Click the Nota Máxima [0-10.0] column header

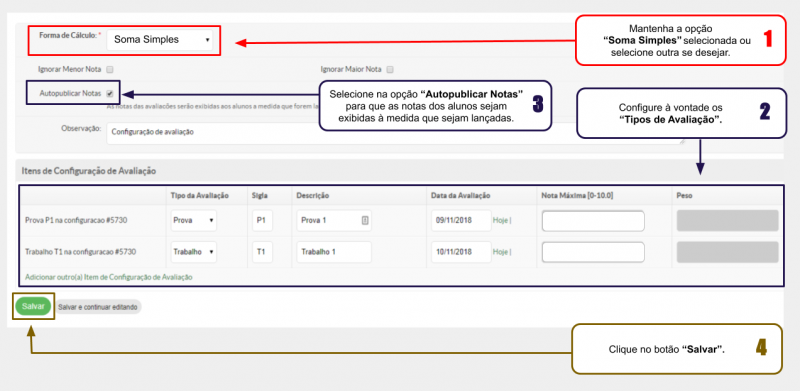pyautogui.click(x=578, y=196)
